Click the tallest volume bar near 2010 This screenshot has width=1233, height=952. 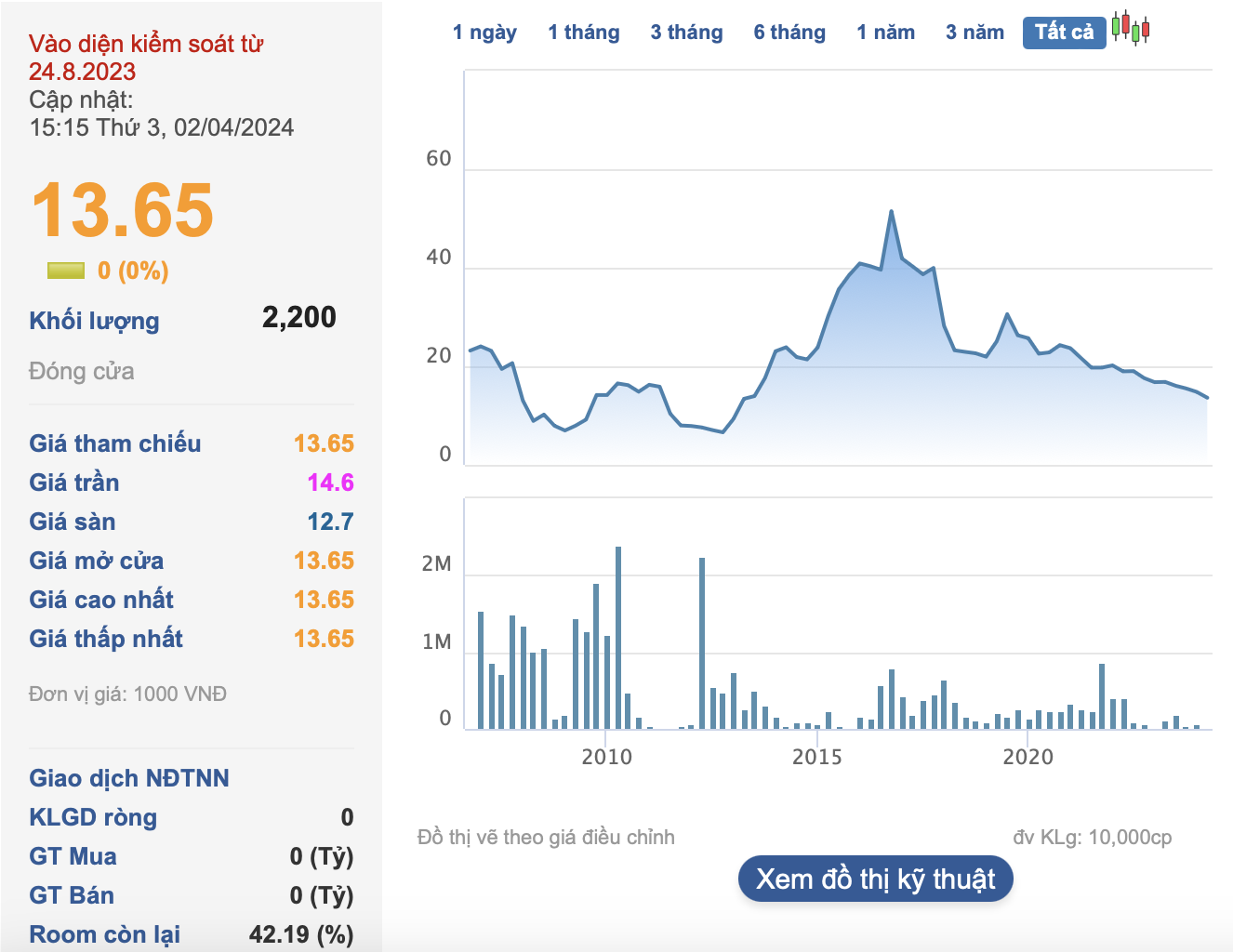(x=618, y=637)
